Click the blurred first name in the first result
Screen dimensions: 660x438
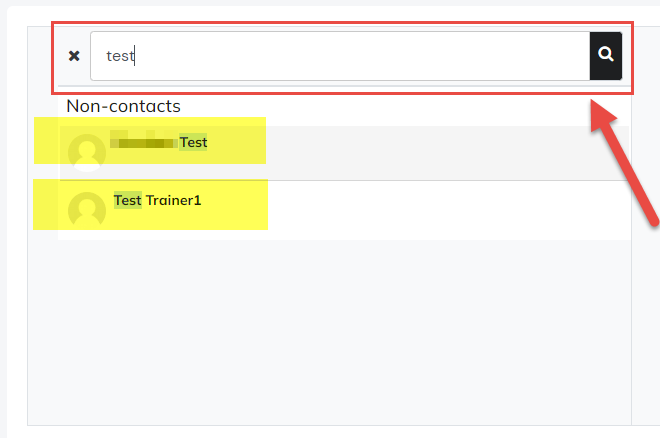144,143
